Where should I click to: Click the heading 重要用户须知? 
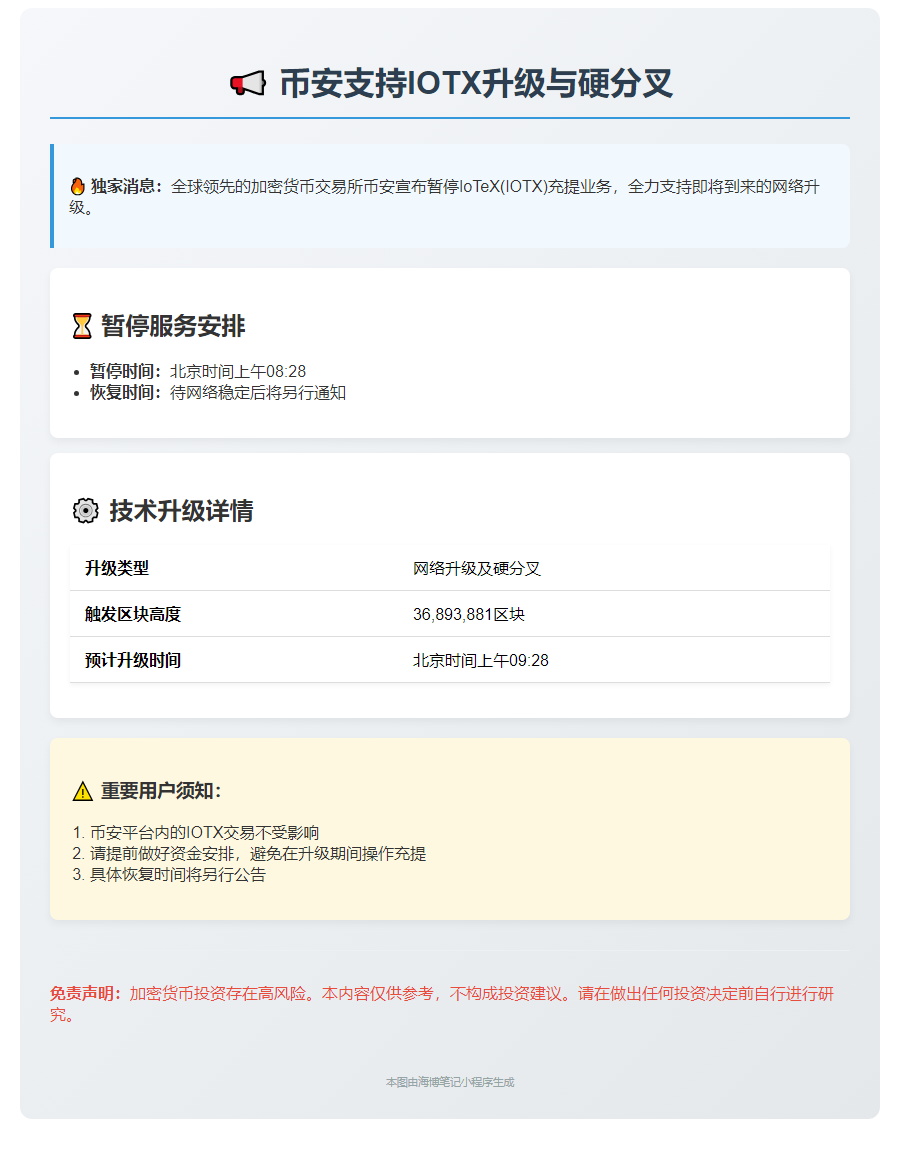161,791
